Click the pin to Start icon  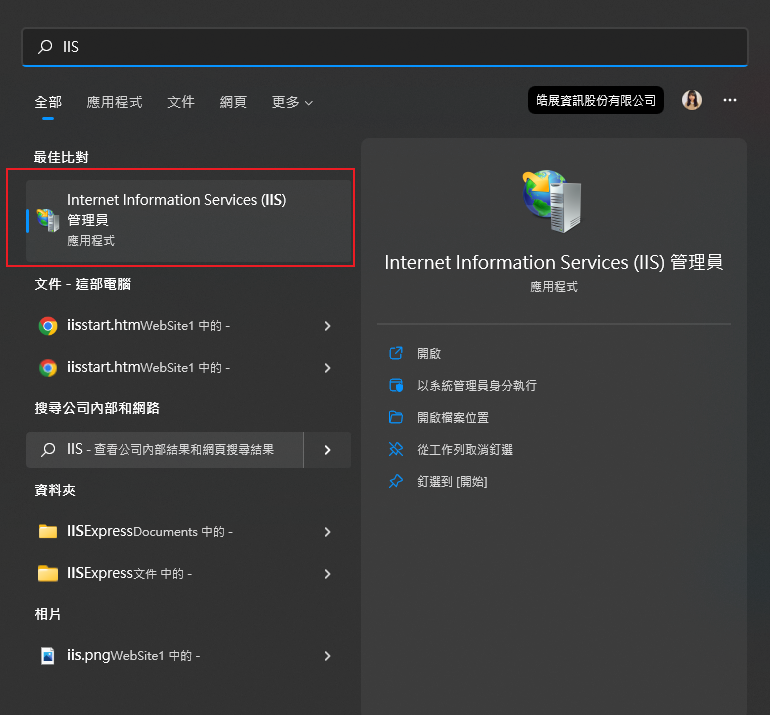pos(396,481)
